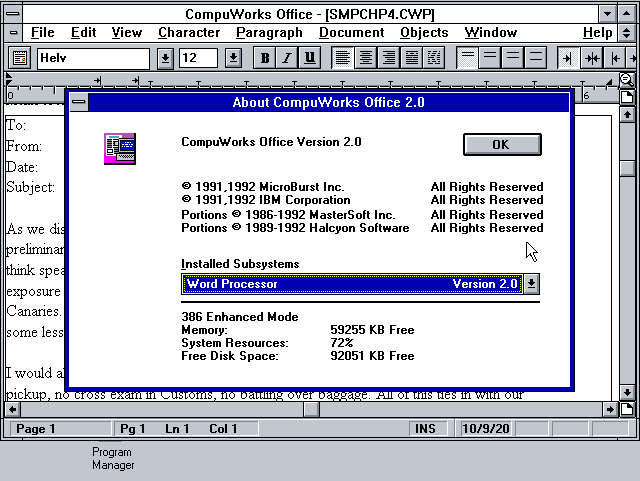Open the Edit menu
Image resolution: width=640 pixels, height=481 pixels.
[x=83, y=33]
